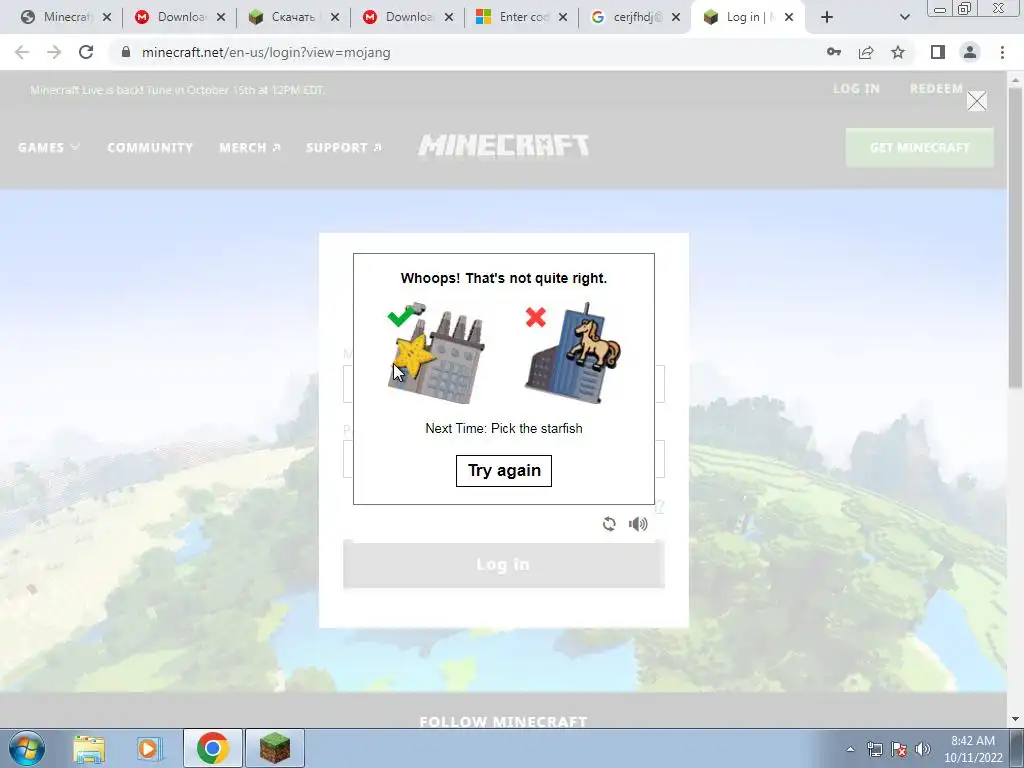Click the greyed Log in button
This screenshot has height=768, width=1024.
tap(504, 564)
